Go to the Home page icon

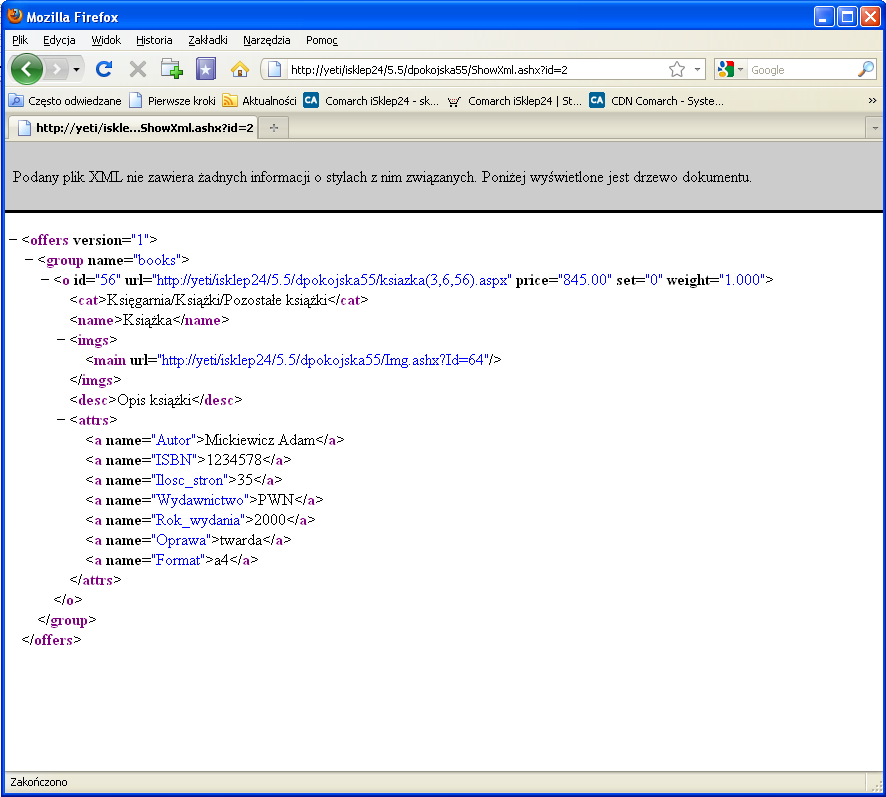pos(240,69)
